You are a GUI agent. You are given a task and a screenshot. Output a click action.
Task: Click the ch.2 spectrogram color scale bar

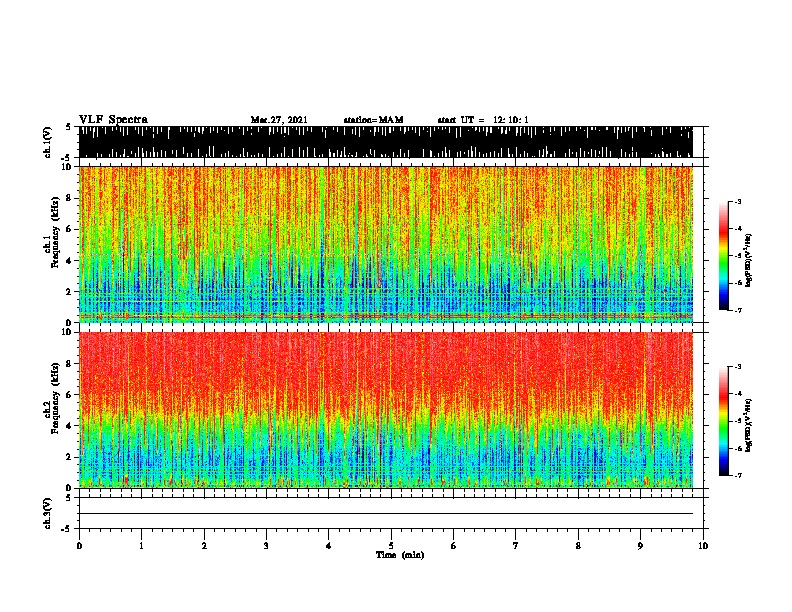[x=724, y=421]
